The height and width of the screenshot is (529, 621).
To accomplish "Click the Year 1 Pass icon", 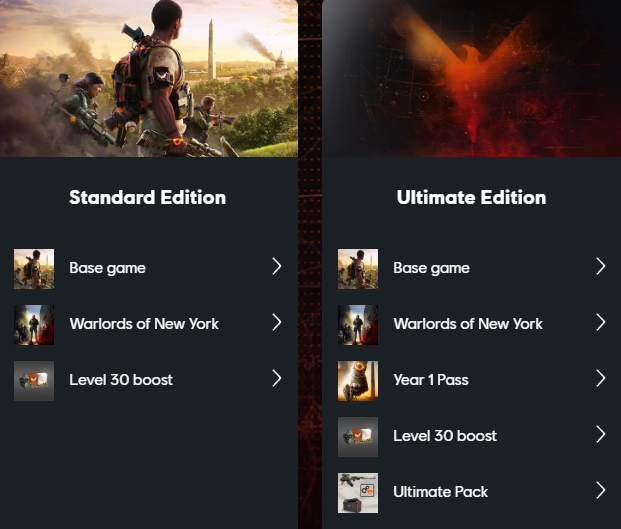I will 358,381.
